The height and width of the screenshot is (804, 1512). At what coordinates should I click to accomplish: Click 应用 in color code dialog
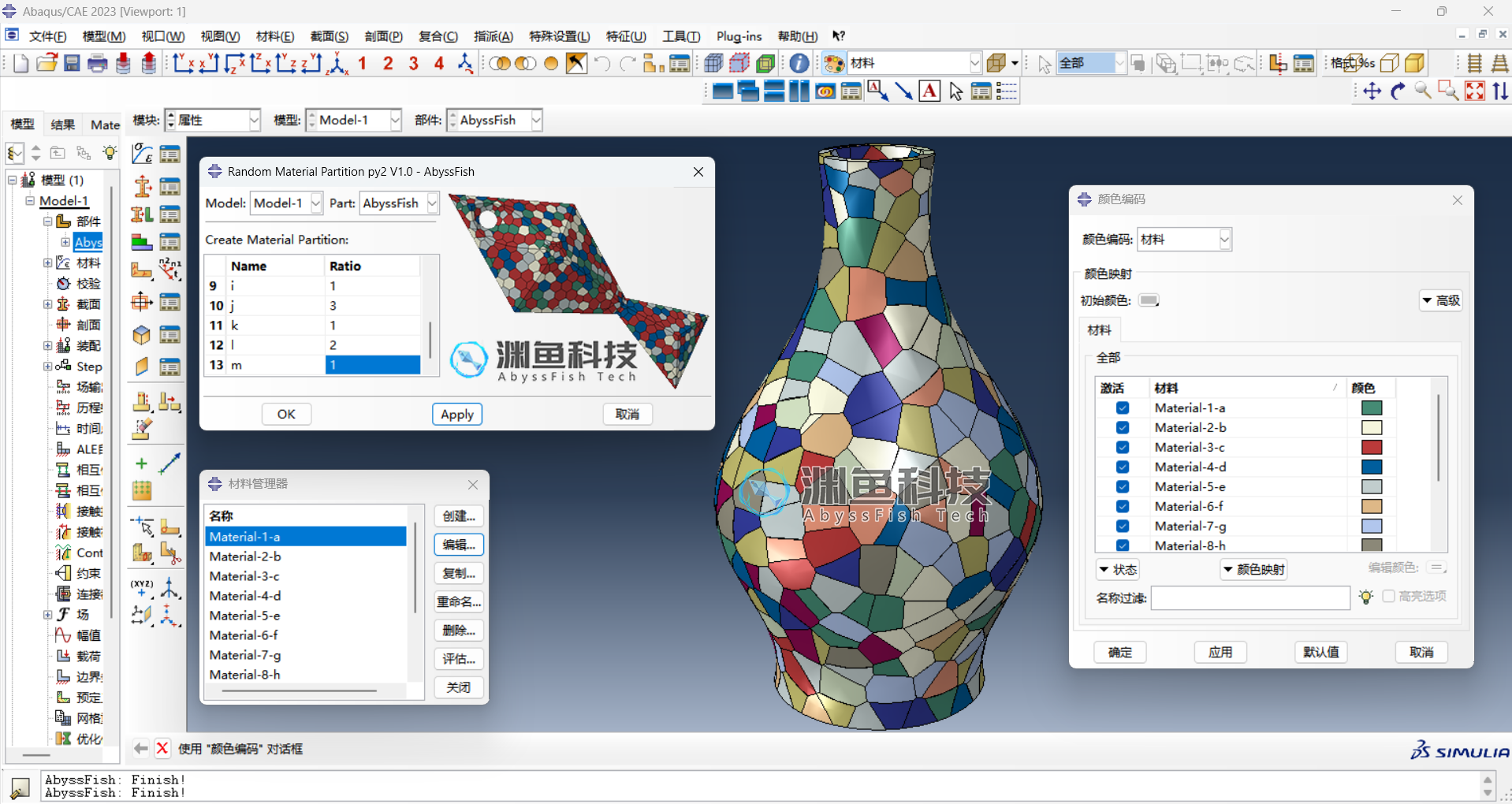coord(1220,652)
